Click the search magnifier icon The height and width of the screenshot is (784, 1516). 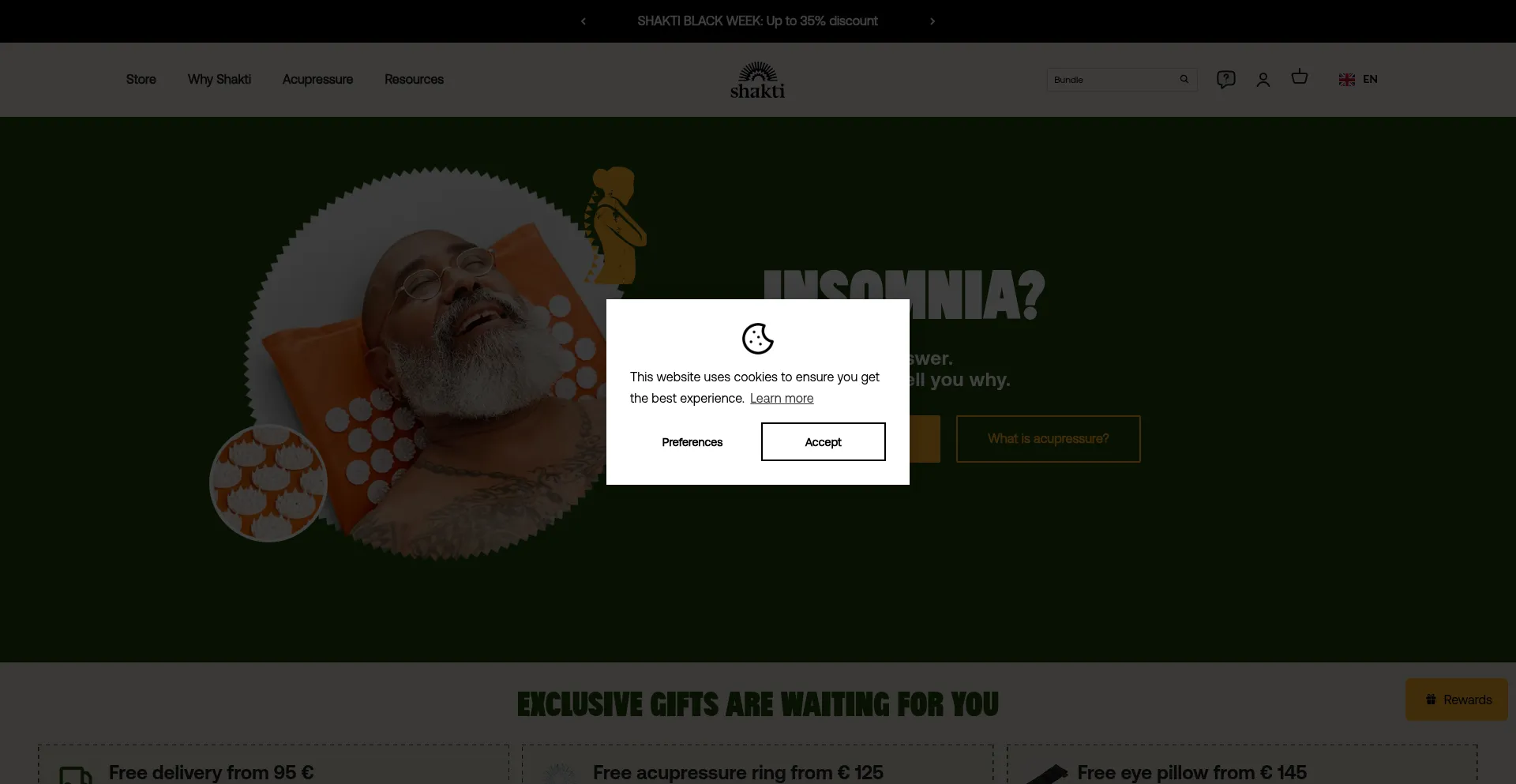[1184, 79]
